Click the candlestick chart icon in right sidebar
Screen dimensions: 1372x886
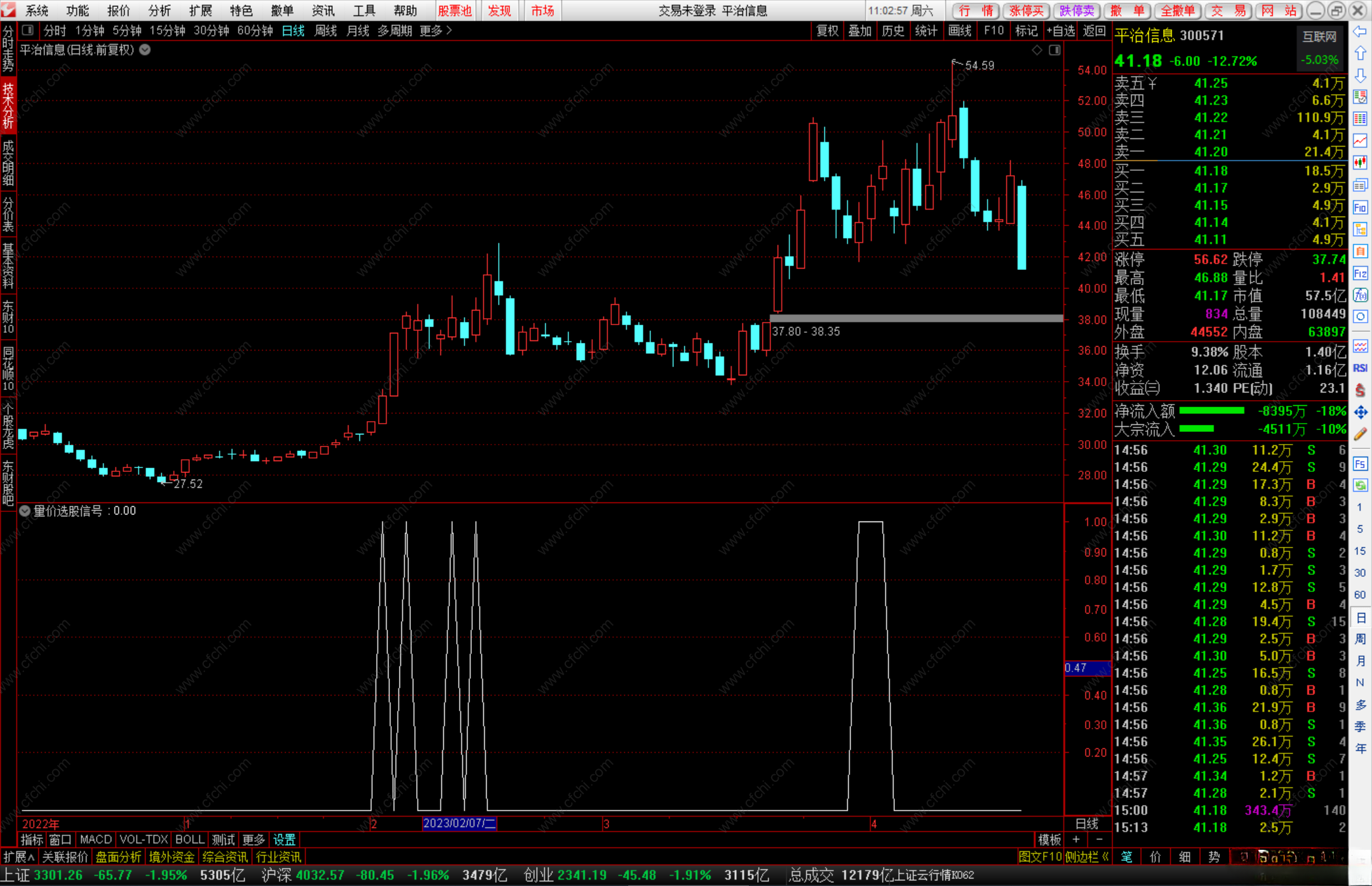point(1360,163)
